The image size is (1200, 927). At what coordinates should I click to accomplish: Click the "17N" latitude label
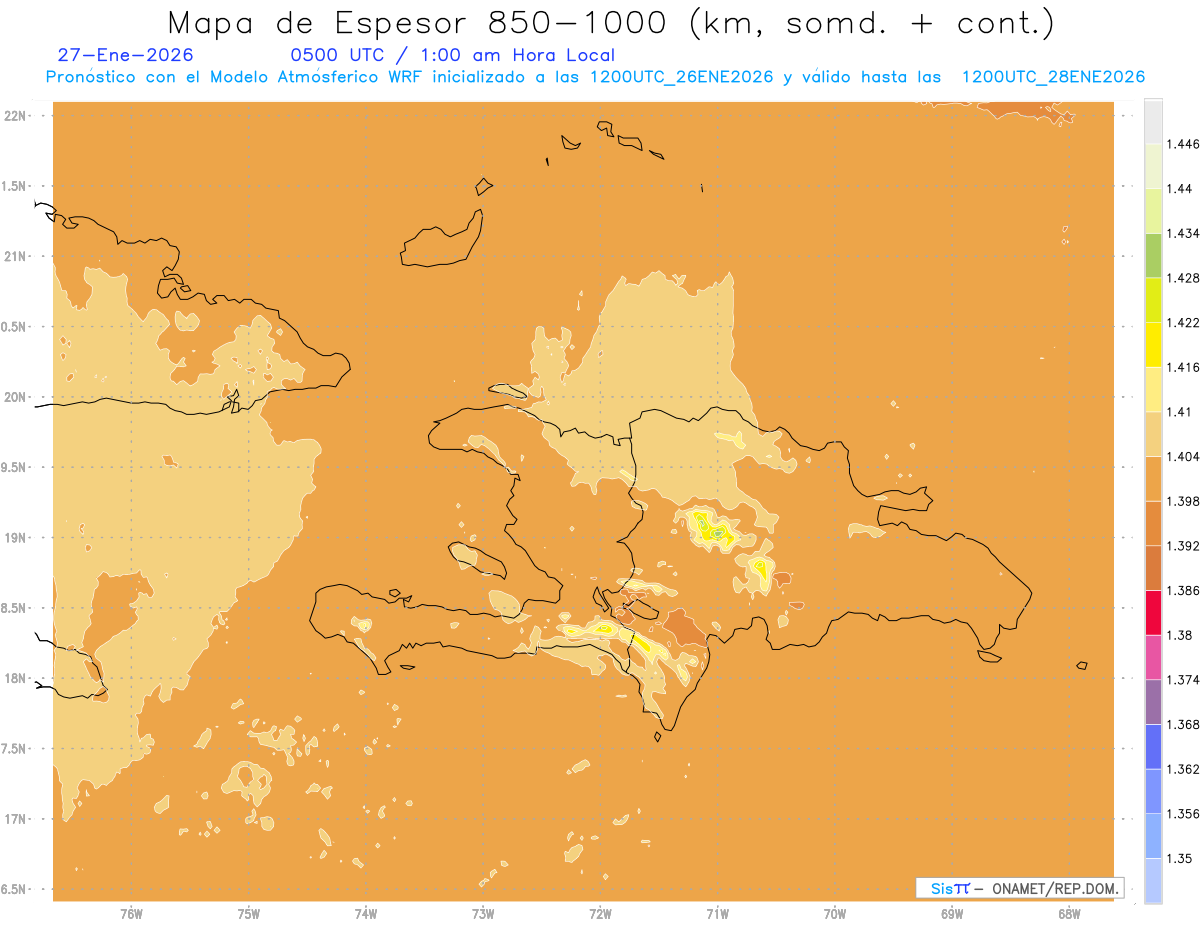point(16,819)
